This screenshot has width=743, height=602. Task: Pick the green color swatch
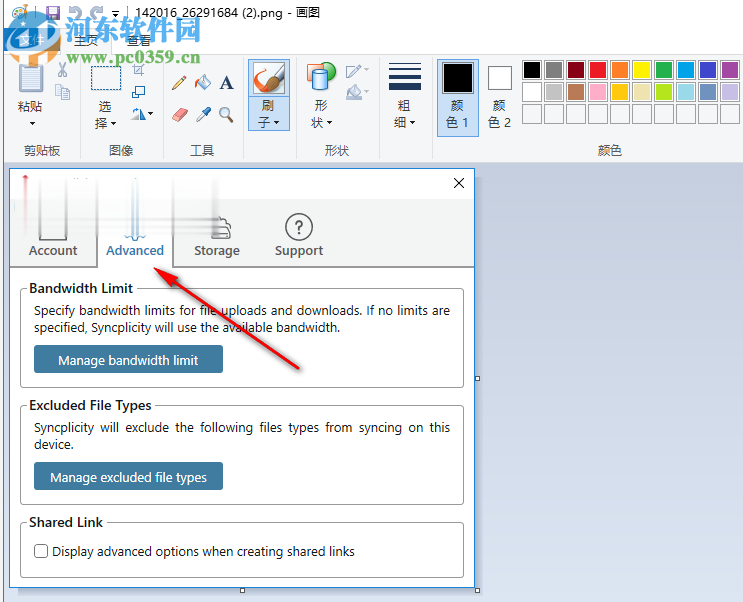pyautogui.click(x=664, y=70)
